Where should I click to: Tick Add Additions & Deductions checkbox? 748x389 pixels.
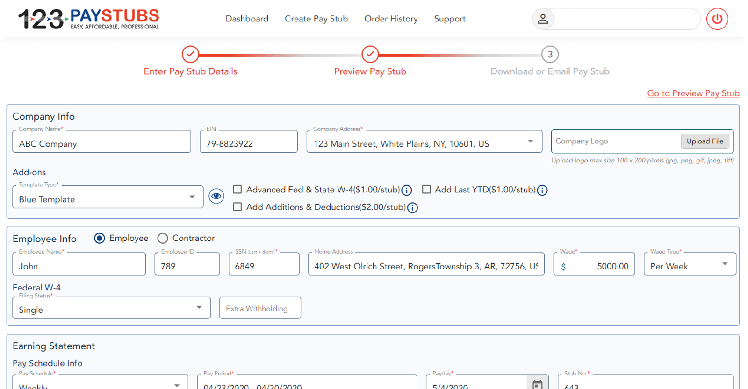click(x=237, y=207)
